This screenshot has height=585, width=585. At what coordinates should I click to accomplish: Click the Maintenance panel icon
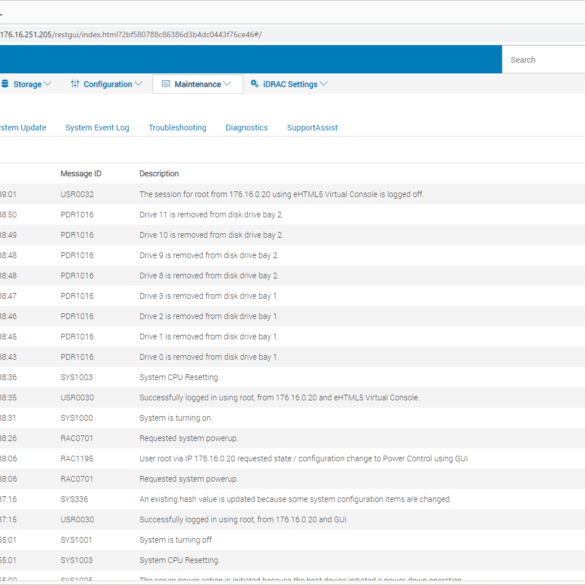point(166,84)
